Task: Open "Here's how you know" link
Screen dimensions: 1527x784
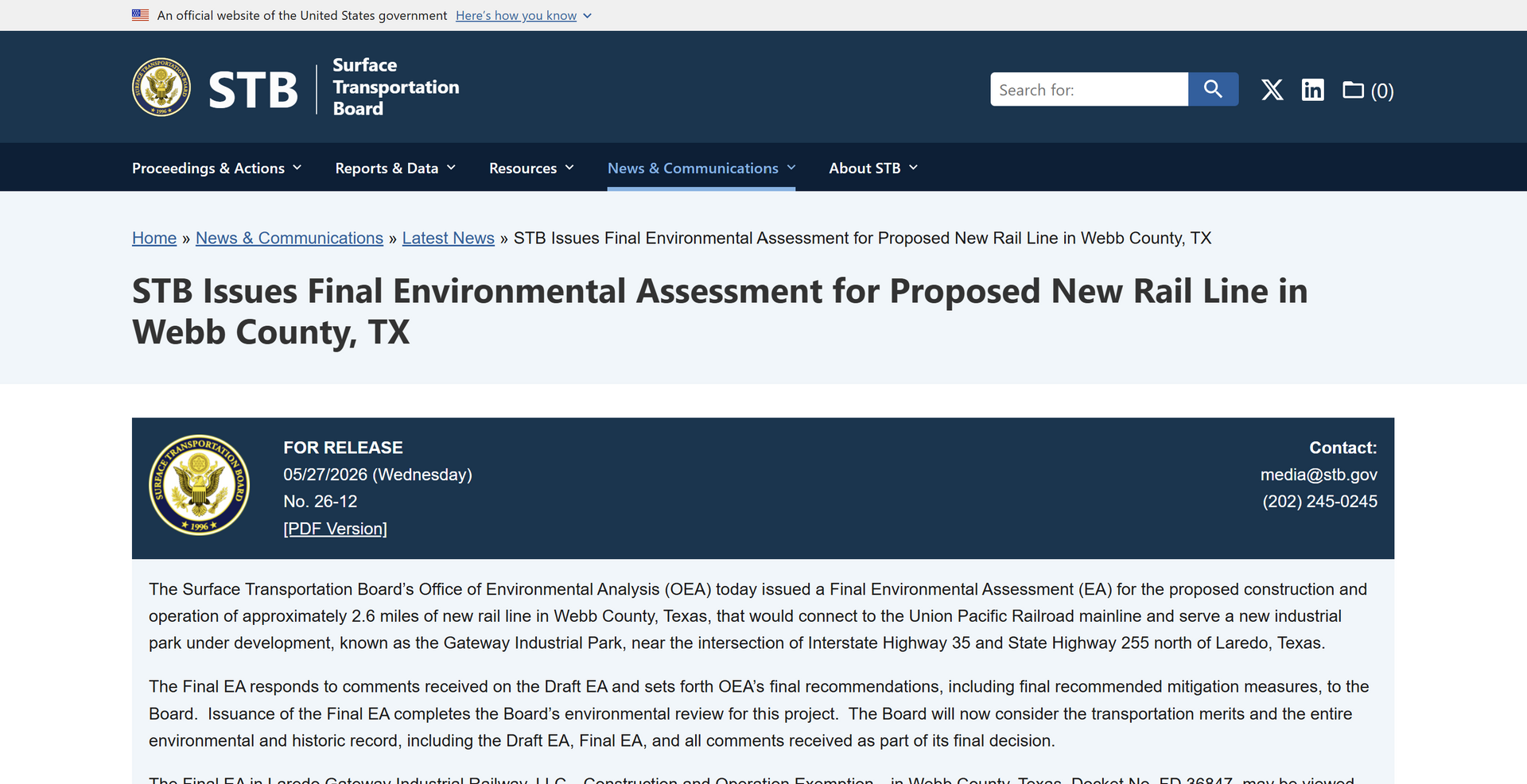Action: [516, 16]
